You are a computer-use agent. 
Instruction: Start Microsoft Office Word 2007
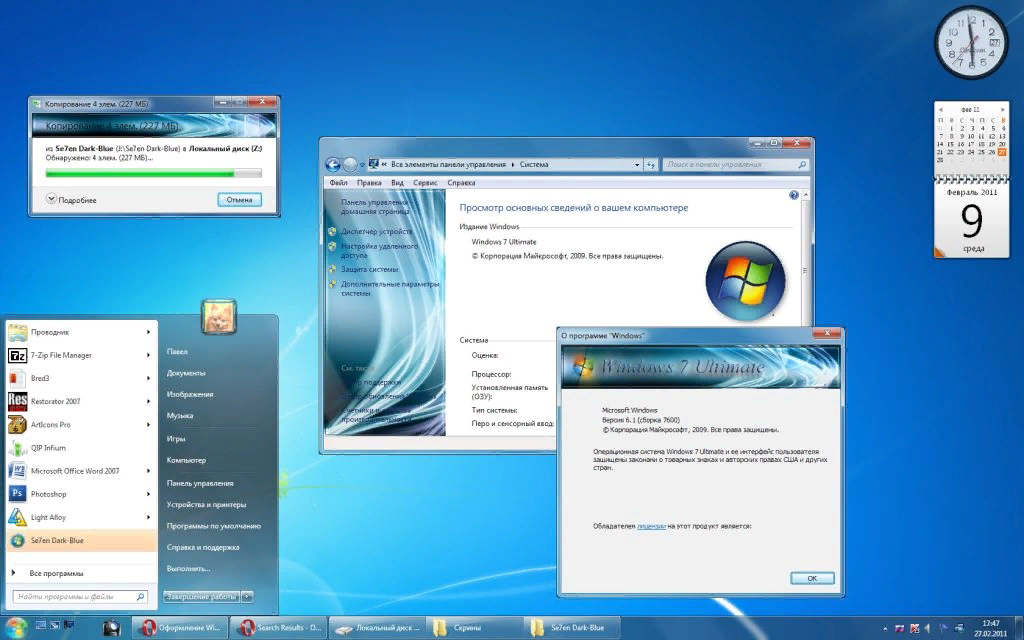(75, 471)
